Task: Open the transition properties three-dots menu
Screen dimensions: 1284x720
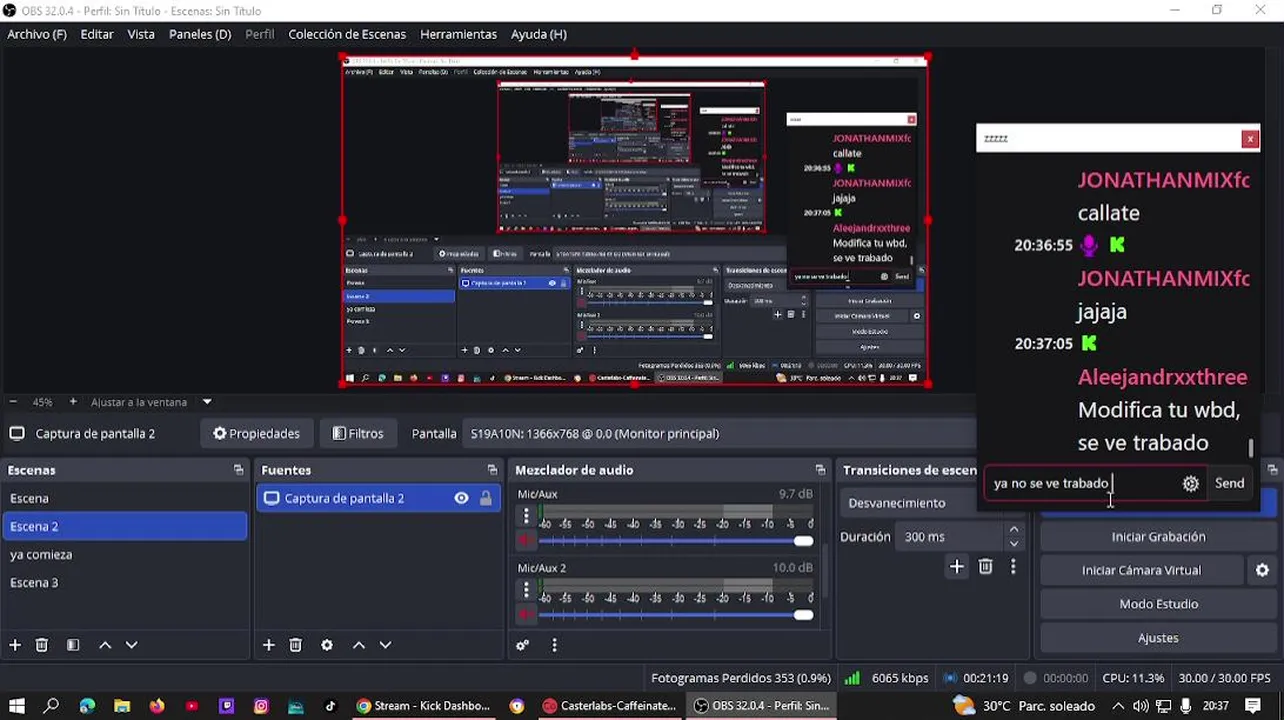Action: click(1013, 567)
